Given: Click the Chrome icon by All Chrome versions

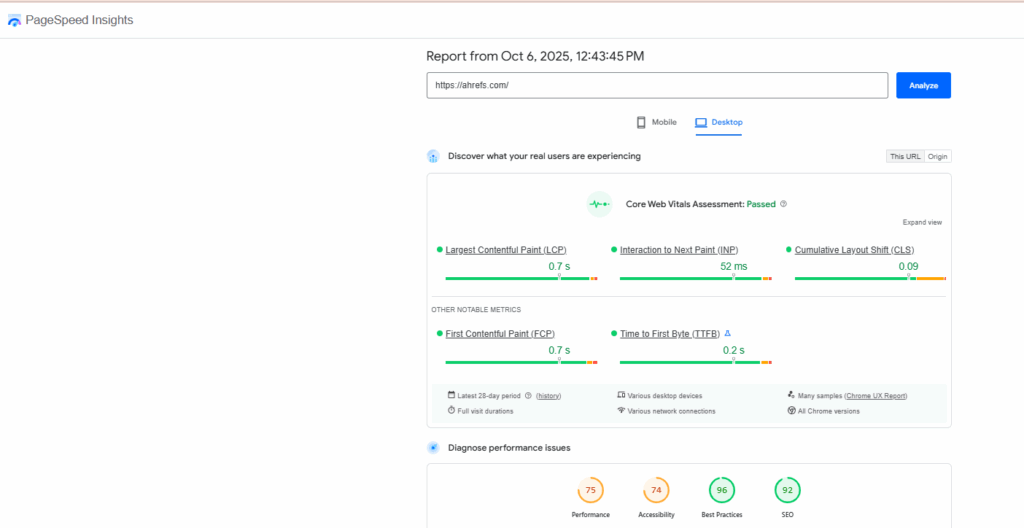Looking at the screenshot, I should 792,410.
